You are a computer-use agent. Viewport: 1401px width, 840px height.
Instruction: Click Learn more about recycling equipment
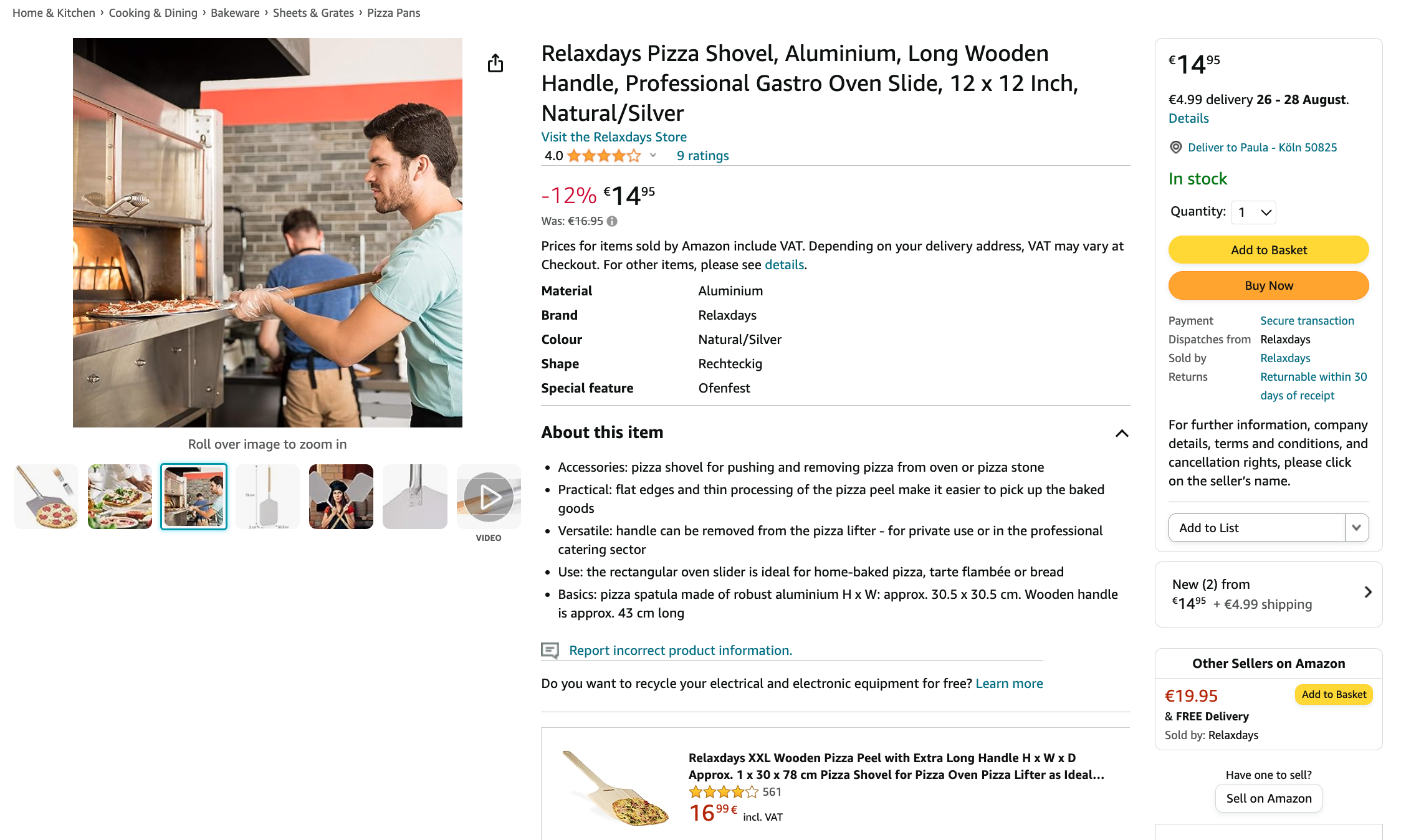[1008, 683]
